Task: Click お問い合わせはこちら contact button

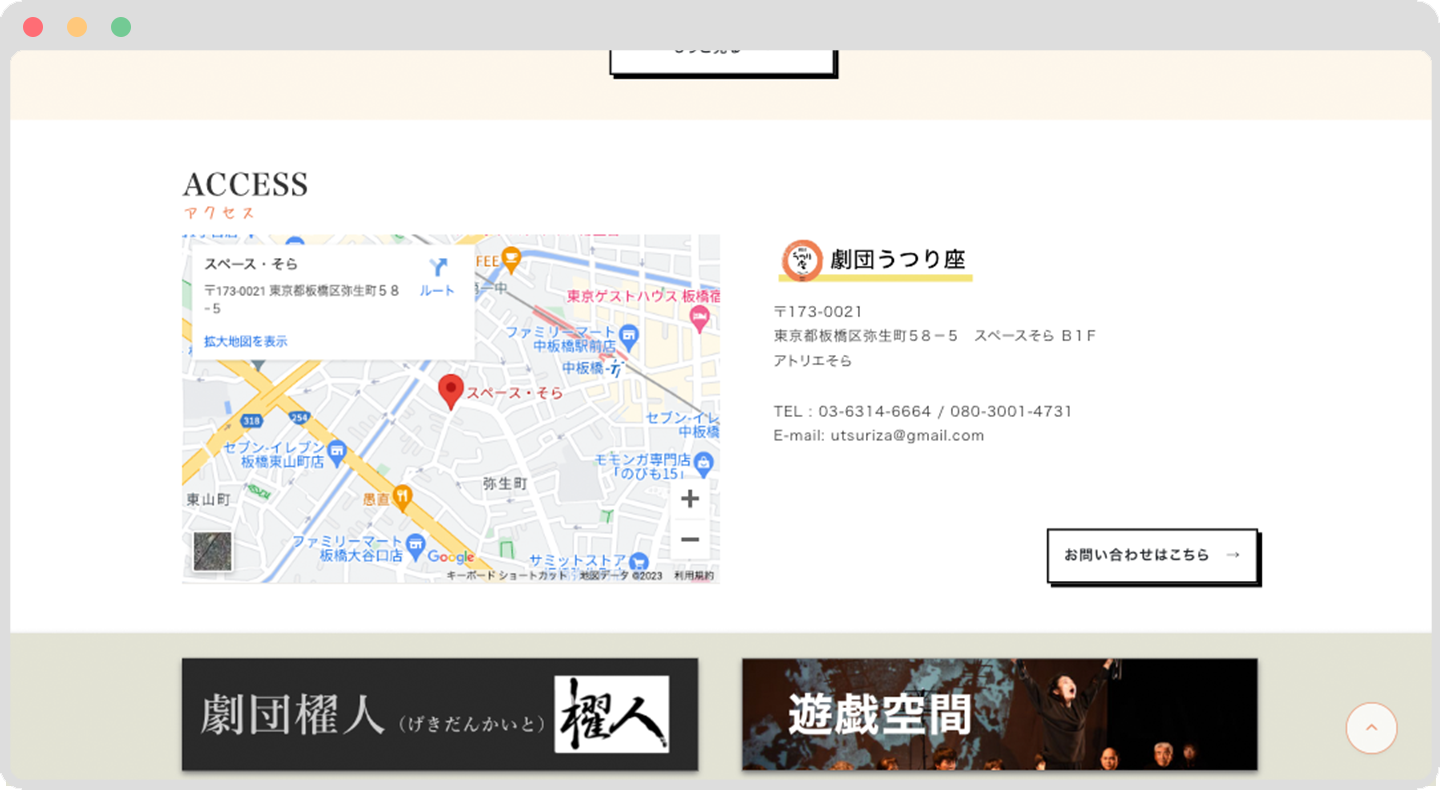Action: pos(1151,555)
